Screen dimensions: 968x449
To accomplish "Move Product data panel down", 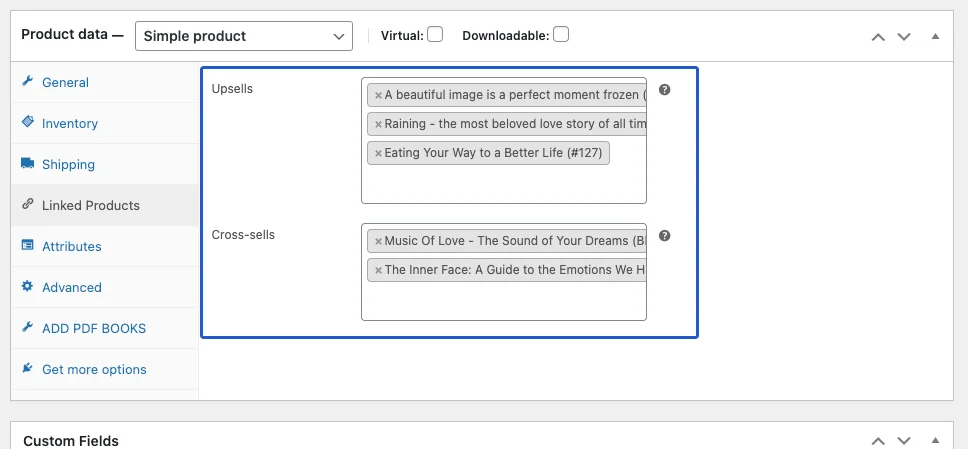I will pyautogui.click(x=904, y=36).
